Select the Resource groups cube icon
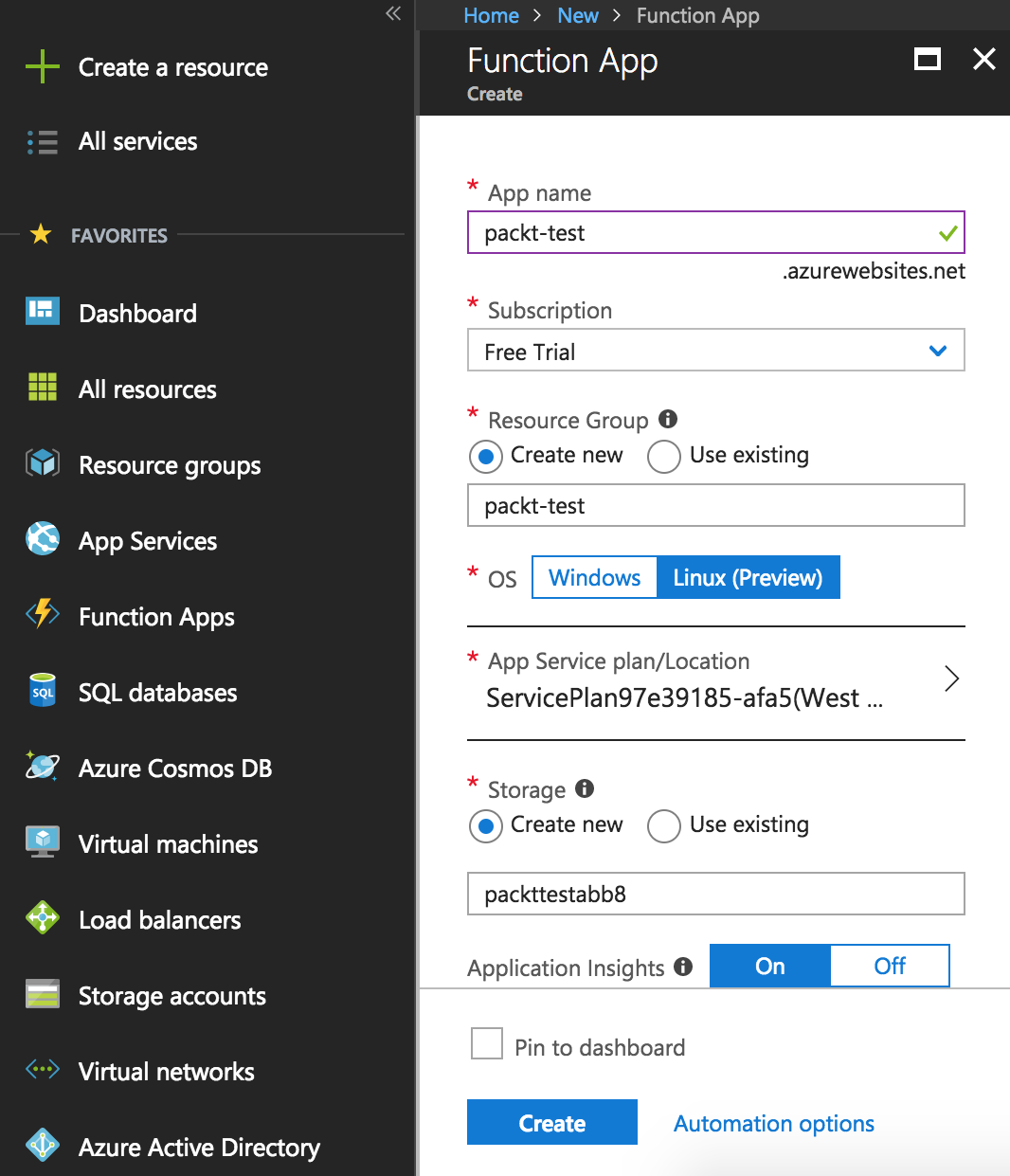The width and height of the screenshot is (1010, 1176). tap(43, 463)
